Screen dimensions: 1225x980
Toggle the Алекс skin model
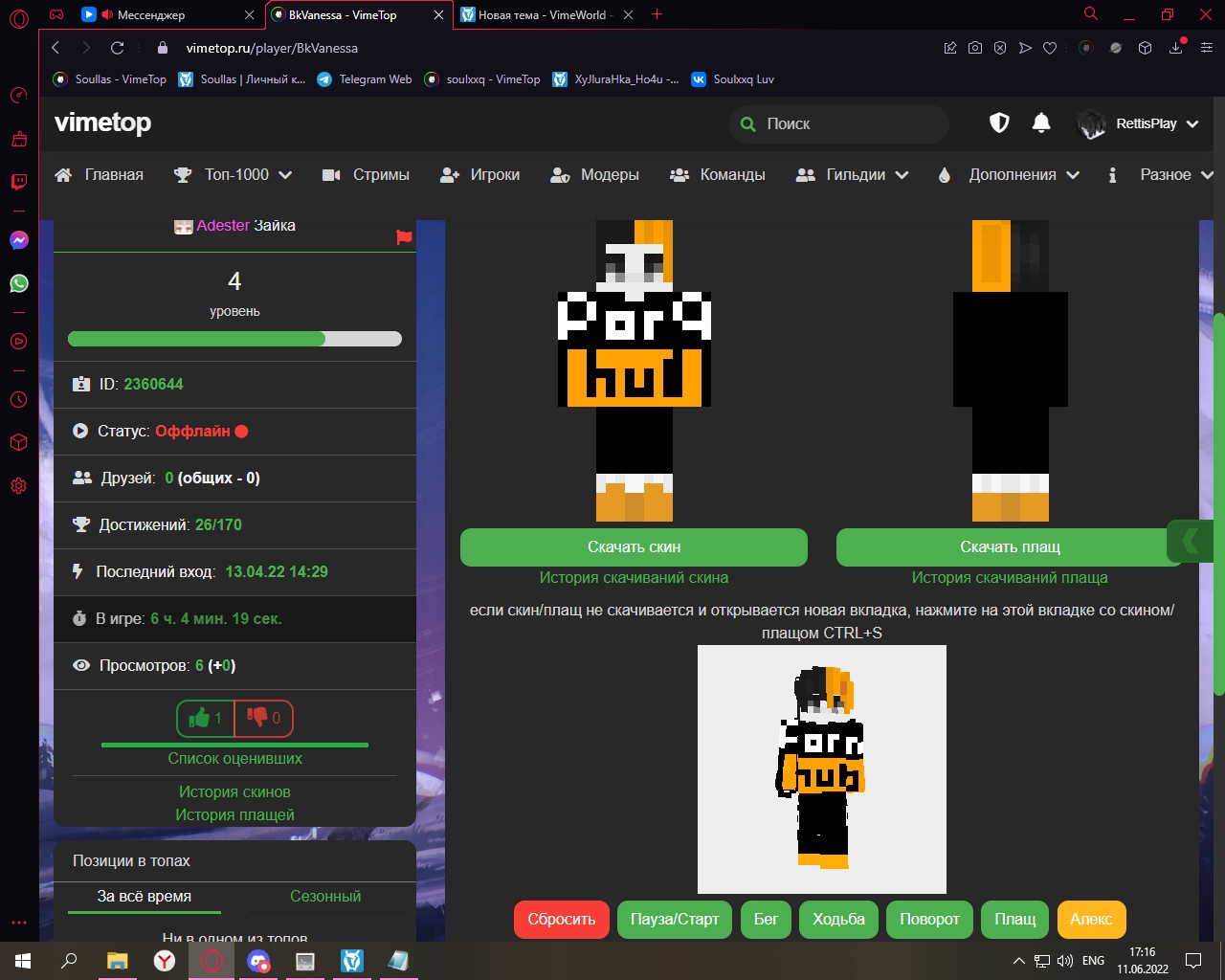pos(1091,919)
